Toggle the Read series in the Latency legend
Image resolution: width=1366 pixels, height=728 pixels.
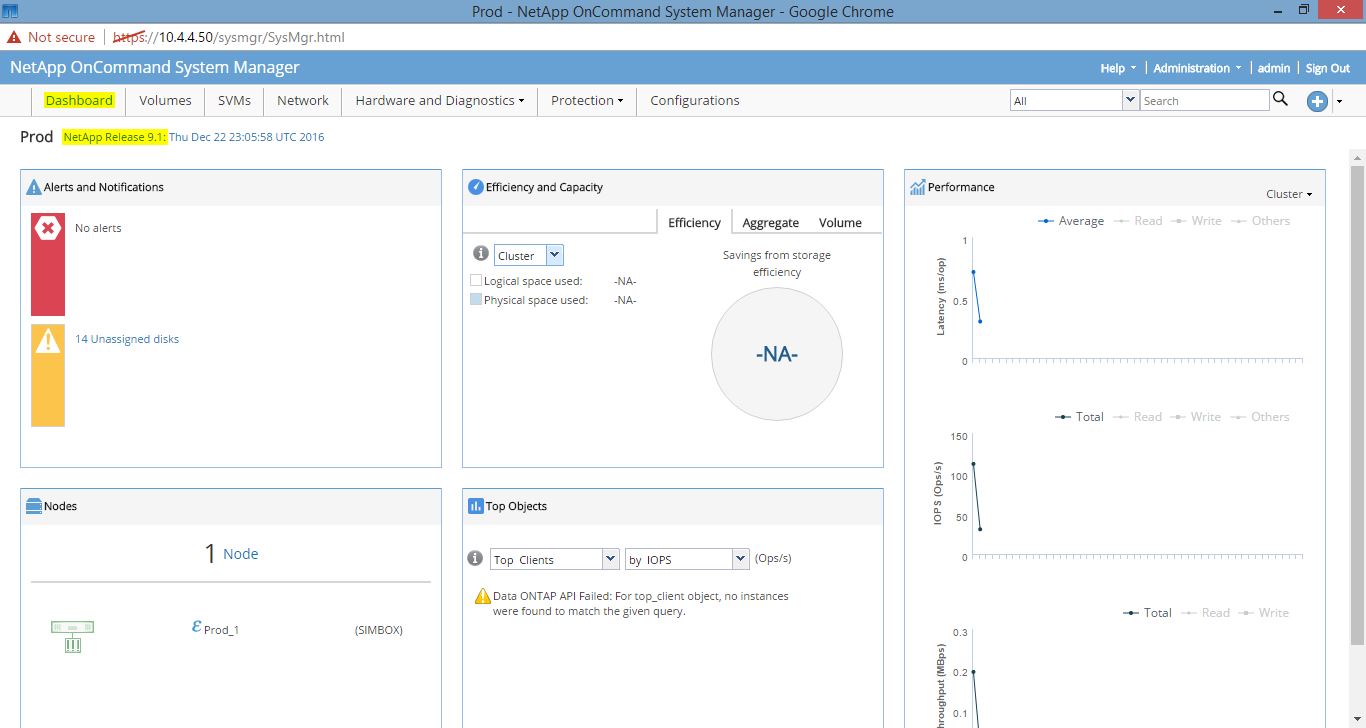[1148, 221]
